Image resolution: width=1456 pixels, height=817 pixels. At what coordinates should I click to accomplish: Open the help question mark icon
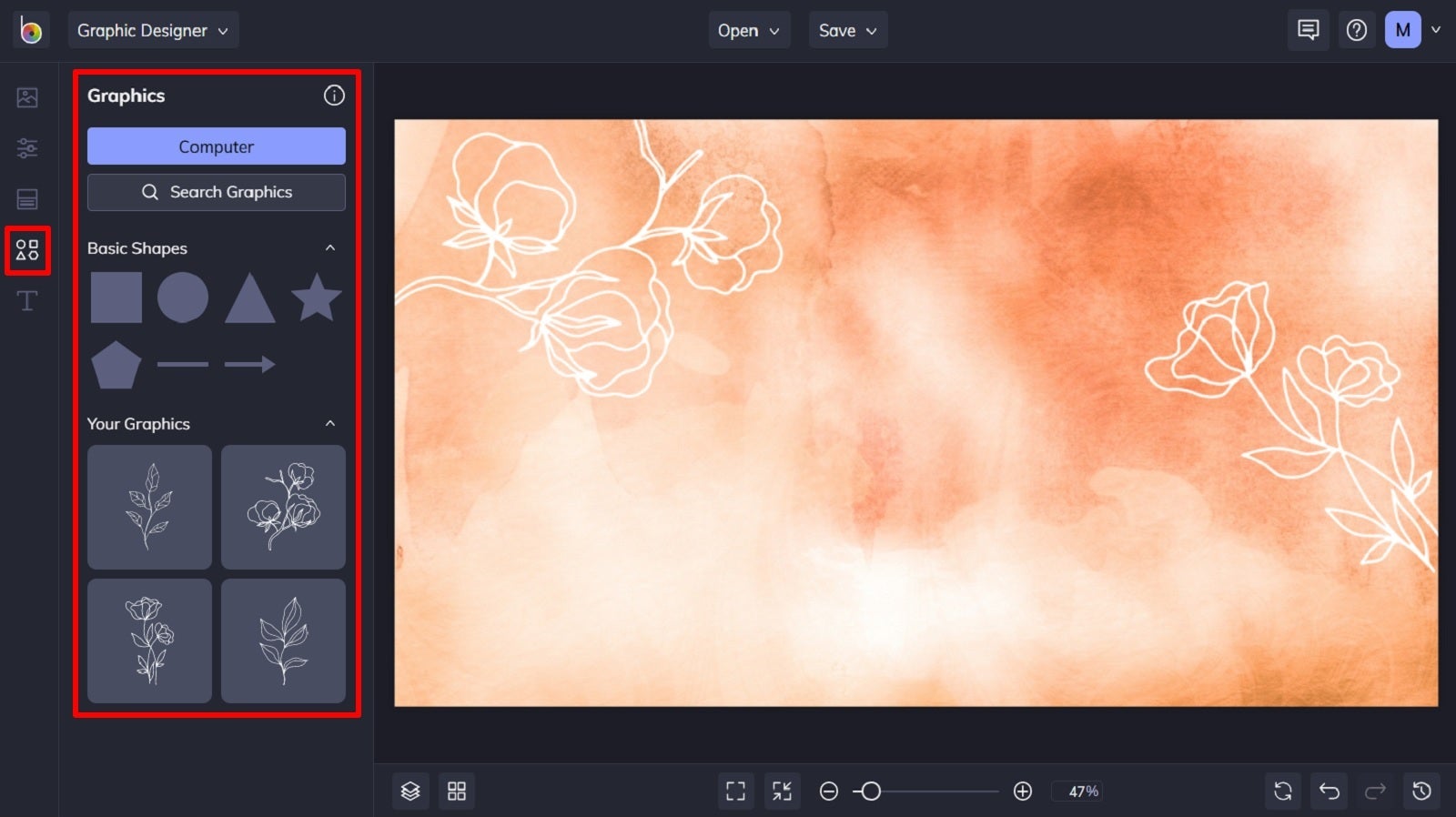coord(1356,30)
